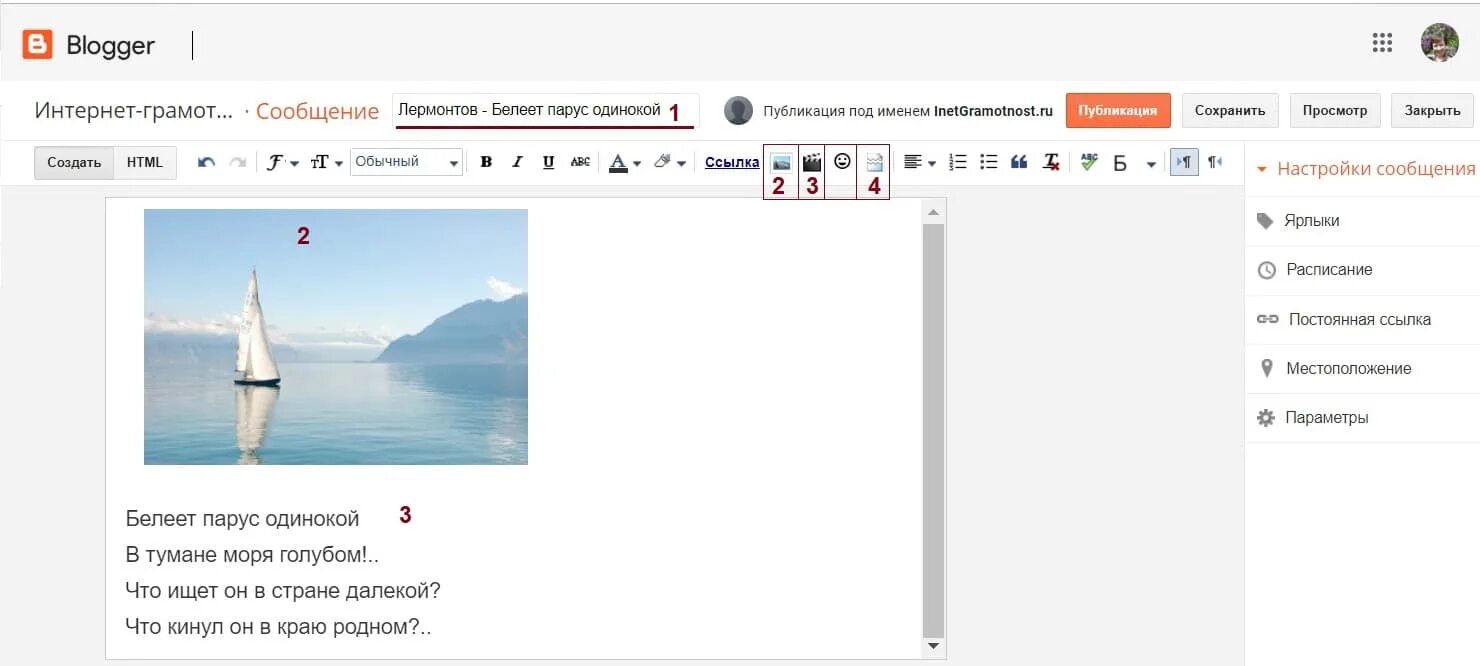Click the Ссылка link button

click(x=732, y=162)
